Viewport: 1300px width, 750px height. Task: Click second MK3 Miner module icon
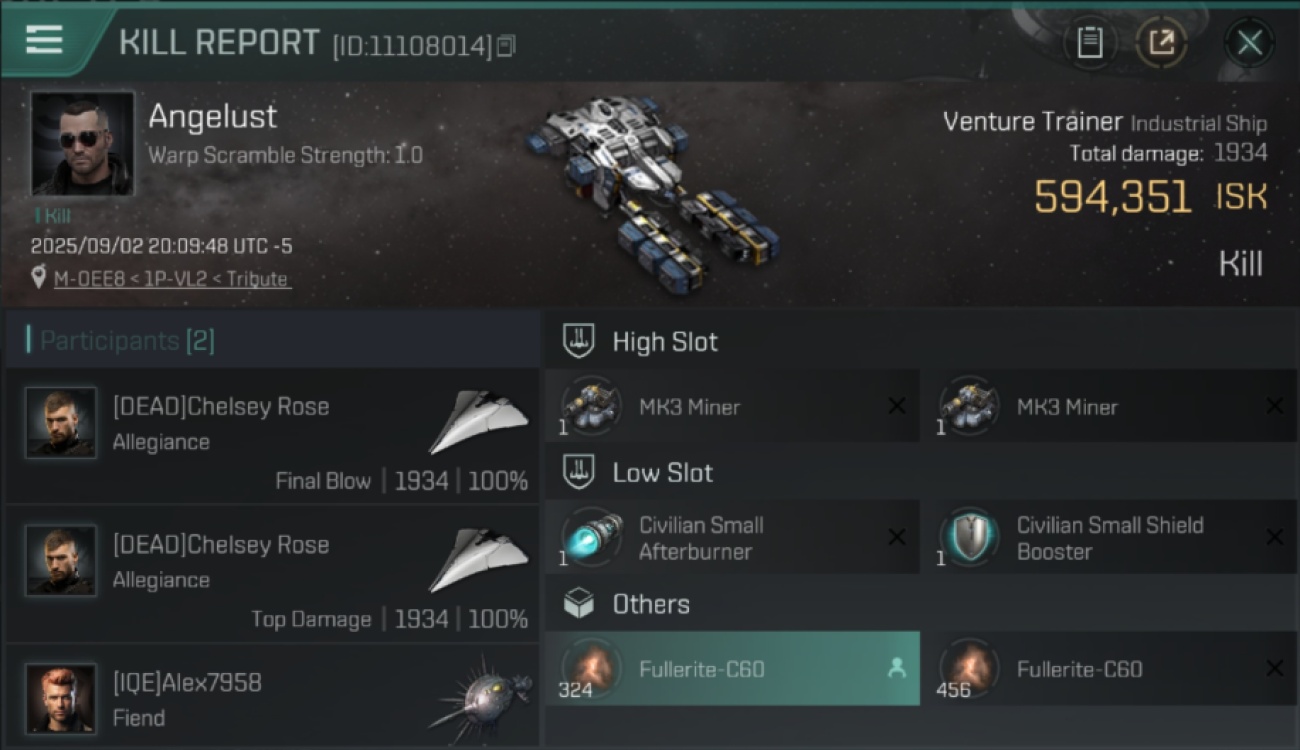(x=969, y=406)
